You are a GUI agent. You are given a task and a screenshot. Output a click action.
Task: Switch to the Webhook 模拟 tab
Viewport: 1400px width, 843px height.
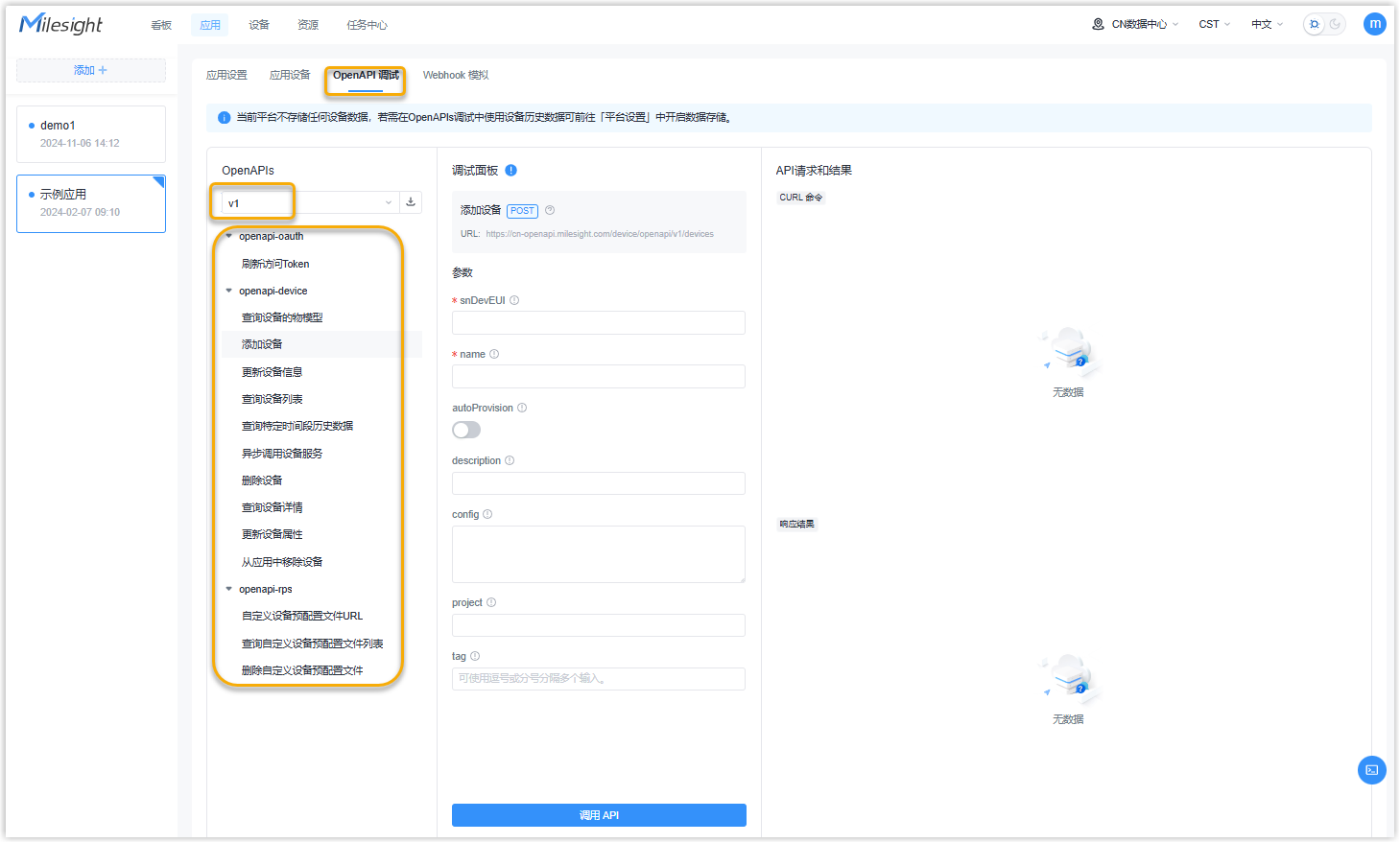pos(456,75)
